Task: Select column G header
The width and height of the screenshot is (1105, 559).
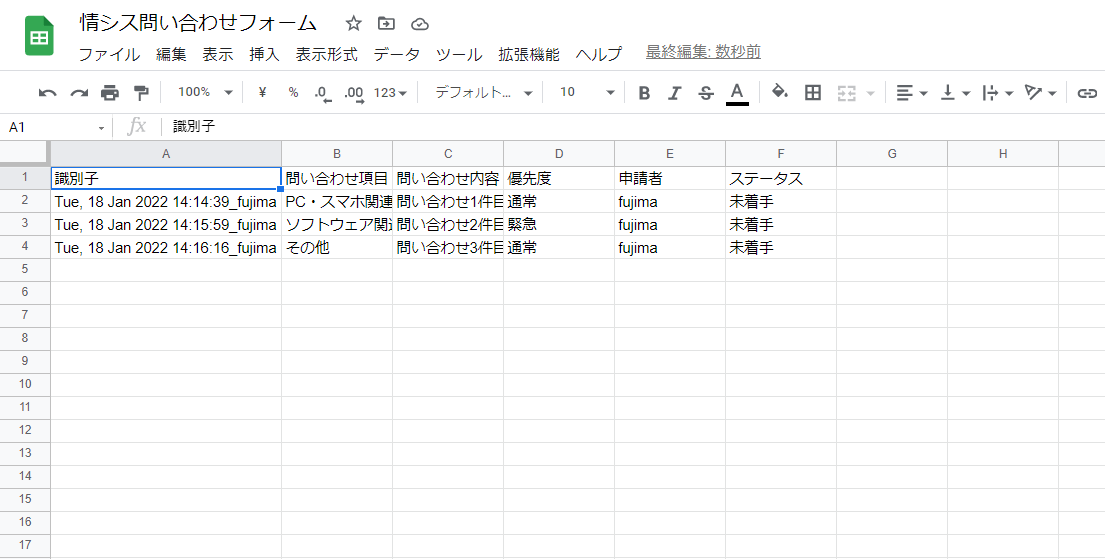Action: coord(892,154)
